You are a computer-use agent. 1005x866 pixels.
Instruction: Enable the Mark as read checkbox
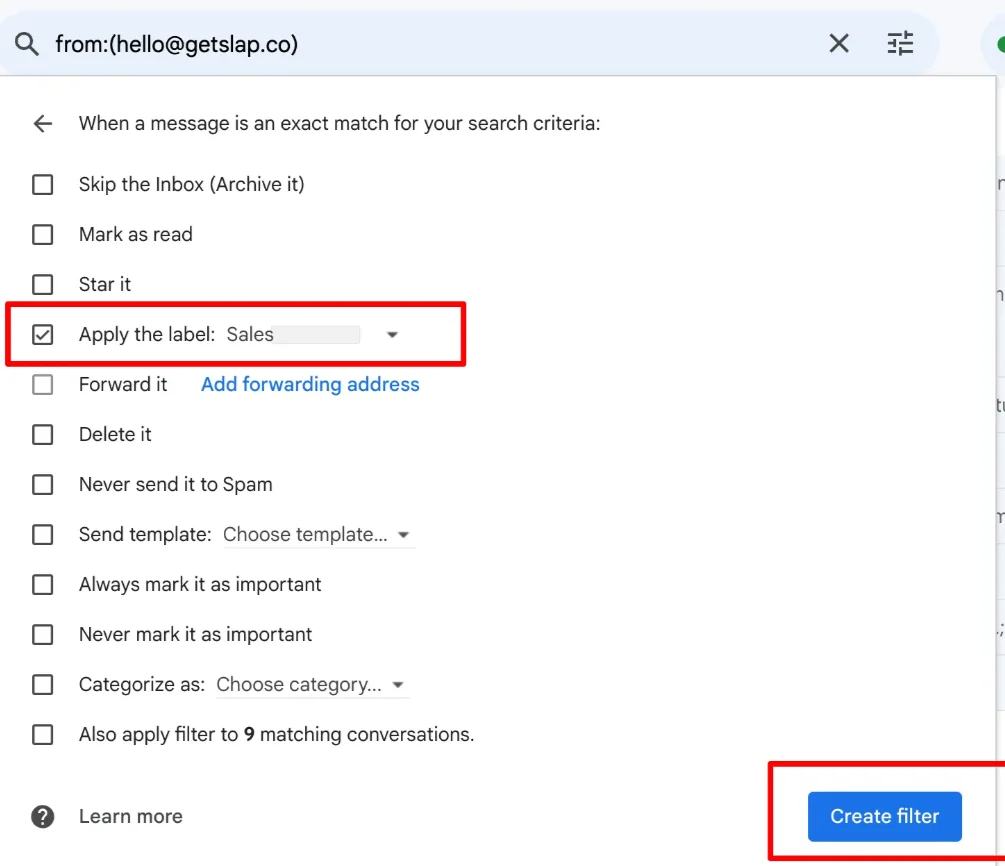[x=42, y=235]
